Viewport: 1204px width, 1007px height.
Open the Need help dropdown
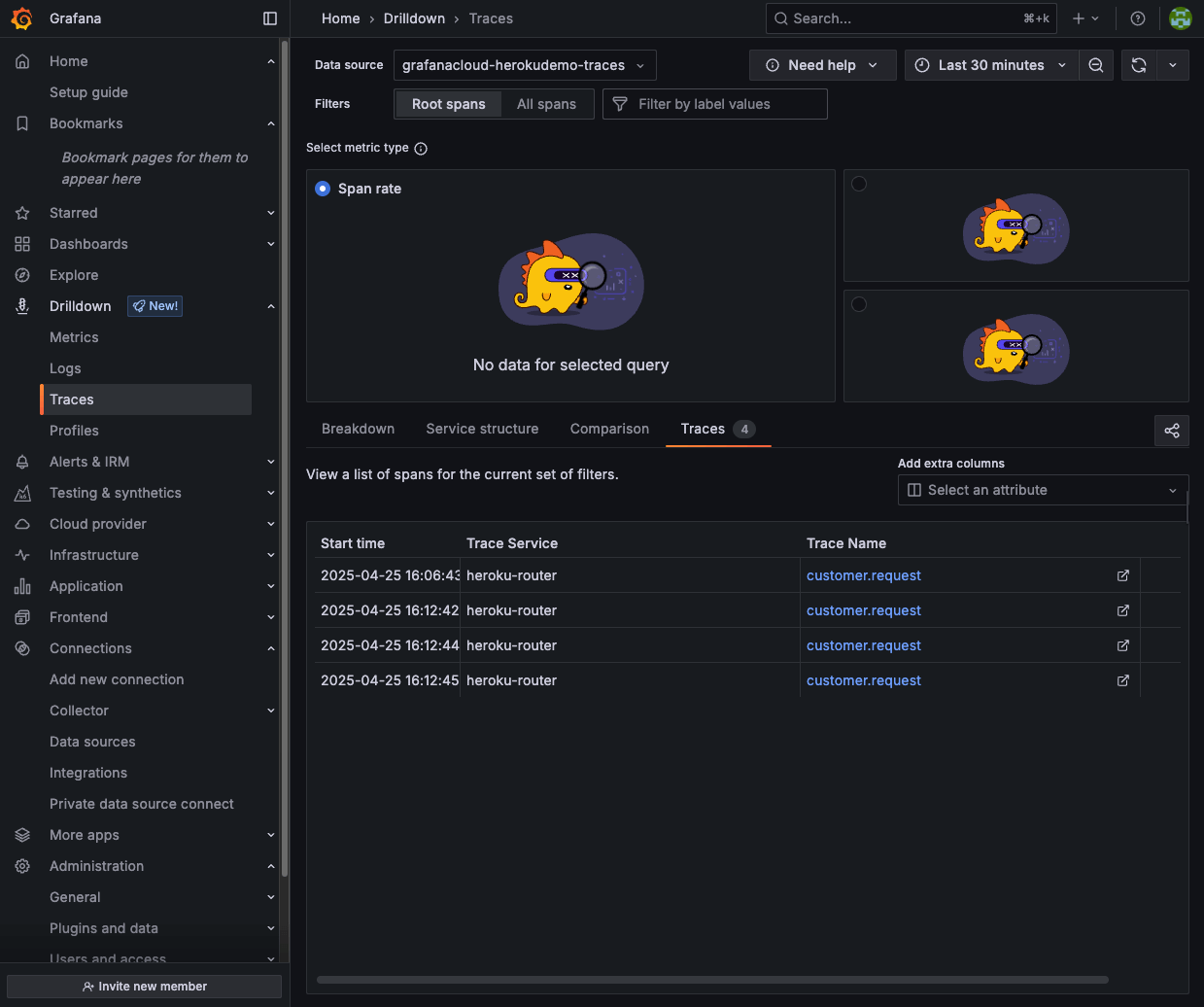pyautogui.click(x=822, y=65)
